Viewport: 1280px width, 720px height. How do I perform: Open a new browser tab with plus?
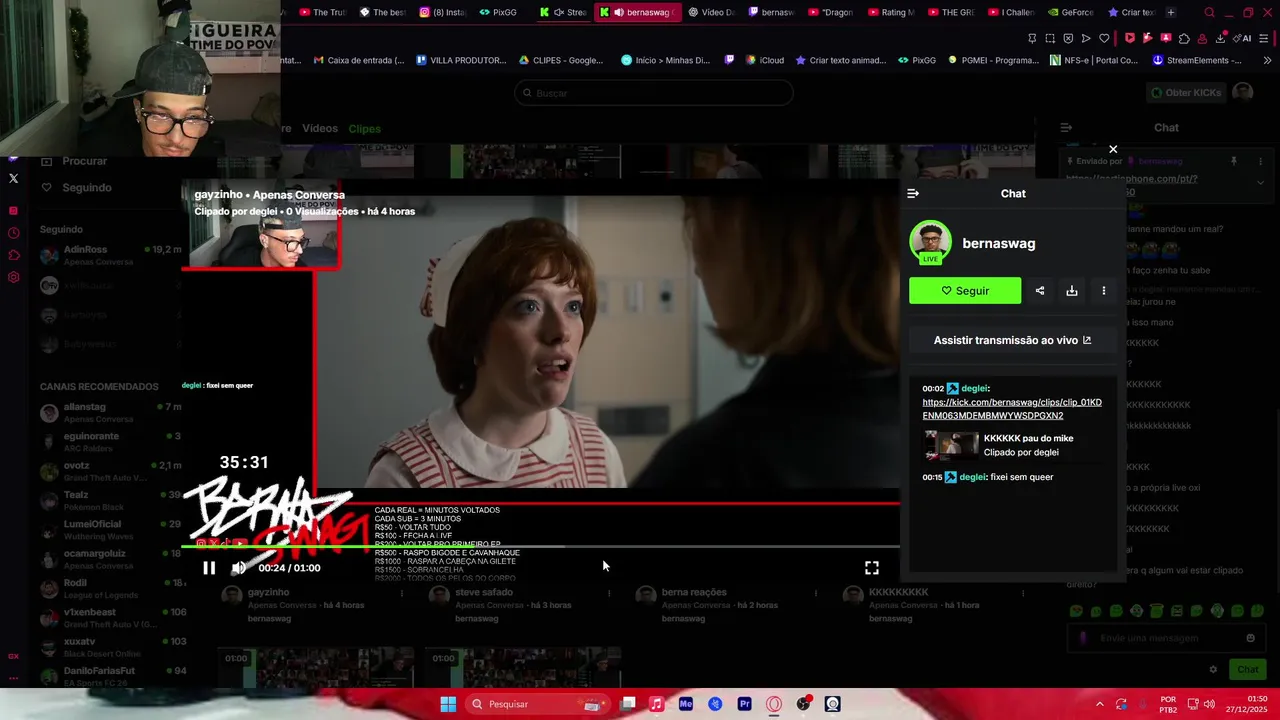1171,12
